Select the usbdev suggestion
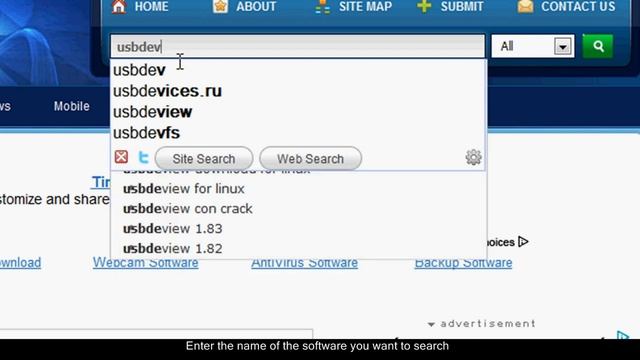 [x=139, y=70]
